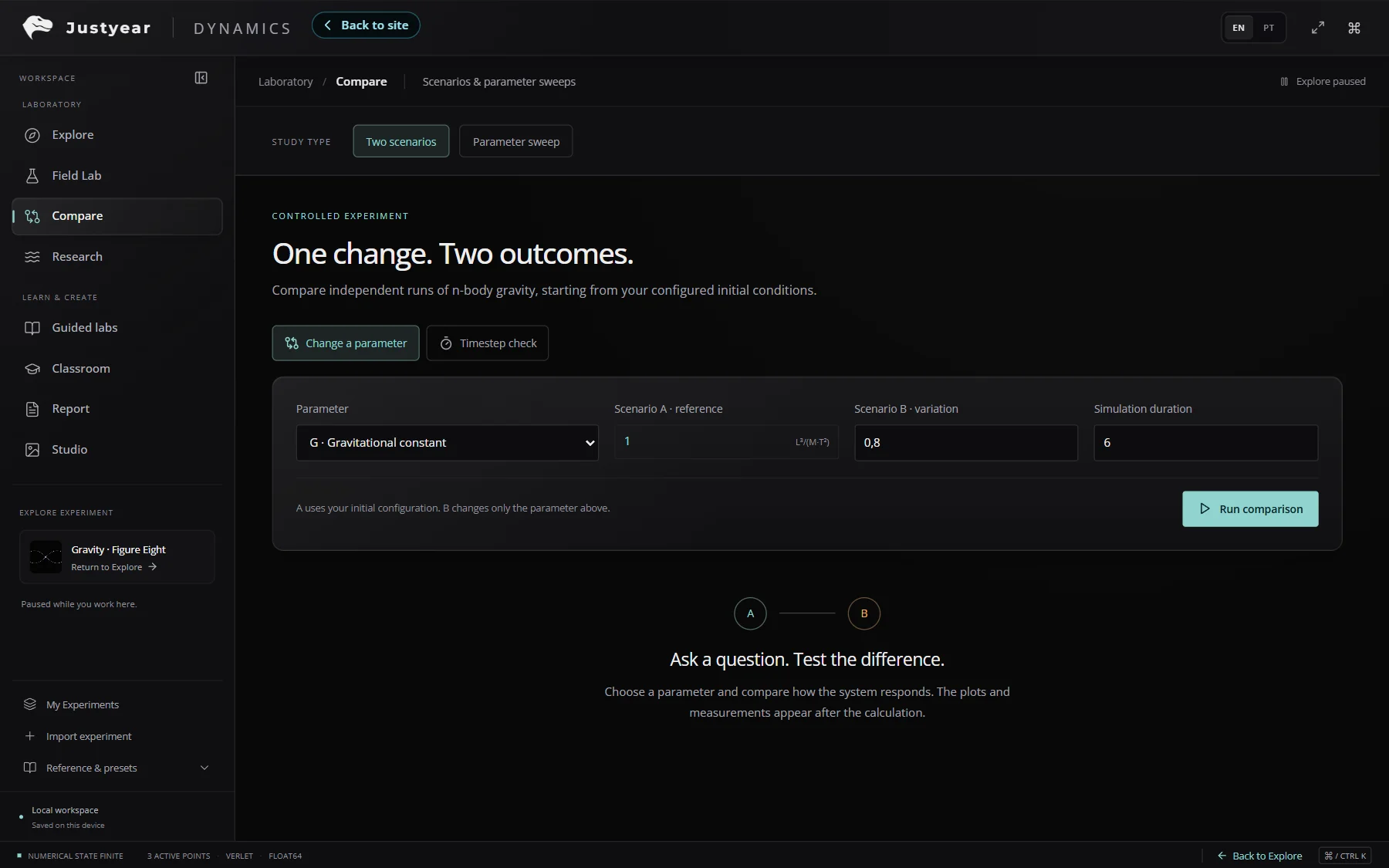
Task: Click Laboratory breadcrumb
Action: 286,82
